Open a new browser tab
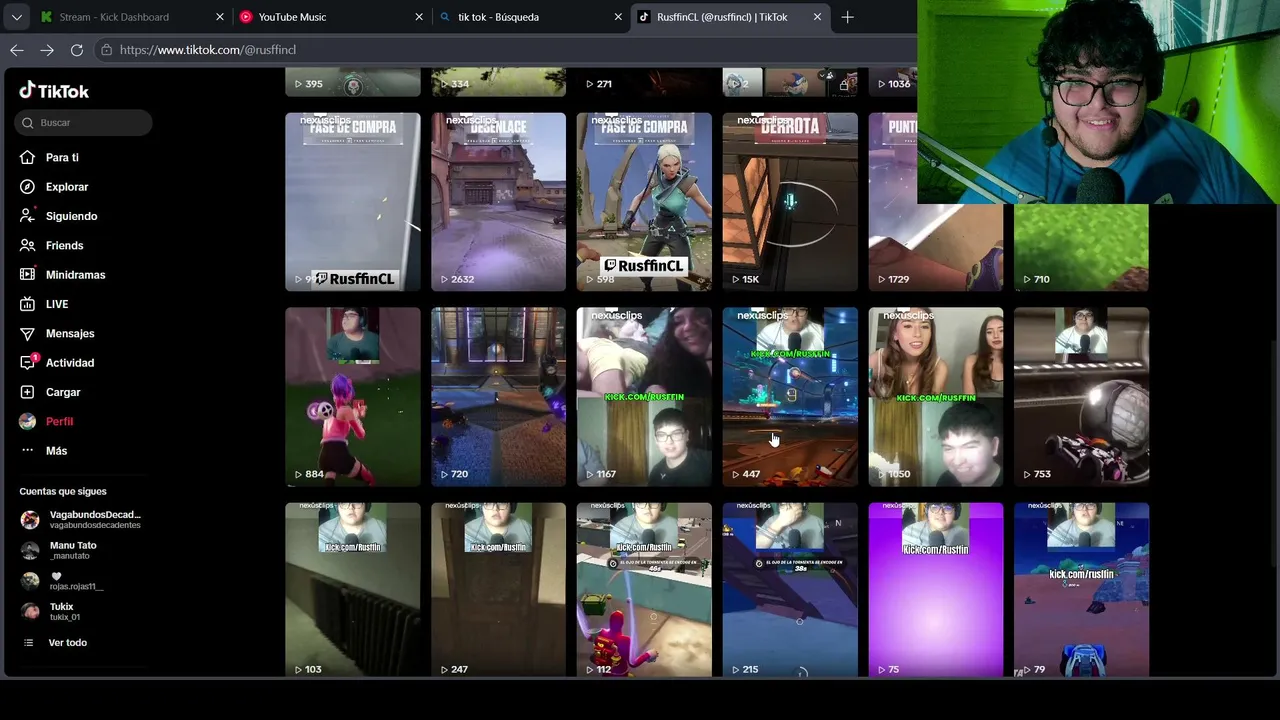This screenshot has width=1280, height=720. (847, 17)
